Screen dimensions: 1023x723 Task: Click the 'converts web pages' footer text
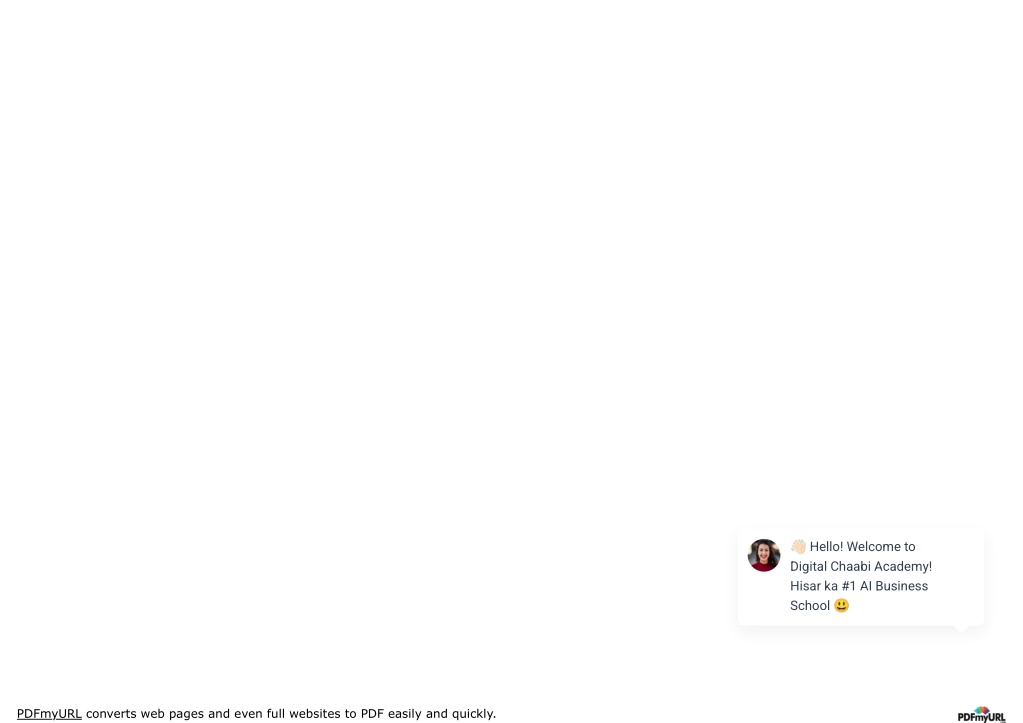(x=145, y=713)
